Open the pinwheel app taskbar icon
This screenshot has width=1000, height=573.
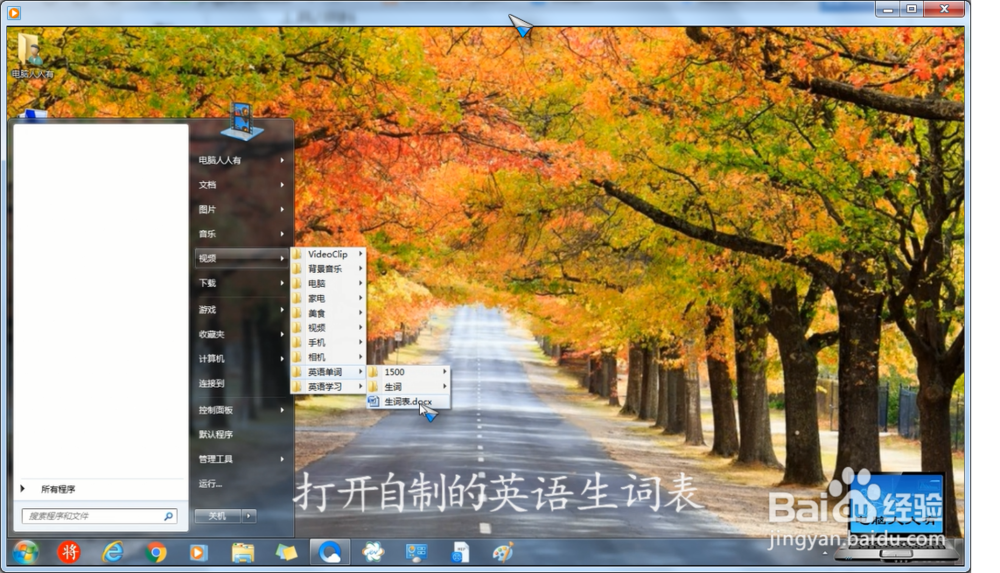(373, 552)
